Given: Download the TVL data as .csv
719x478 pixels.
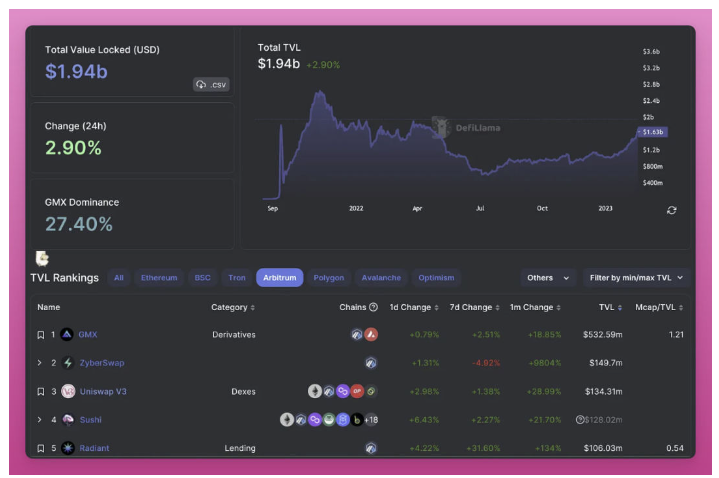Looking at the screenshot, I should pos(211,84).
